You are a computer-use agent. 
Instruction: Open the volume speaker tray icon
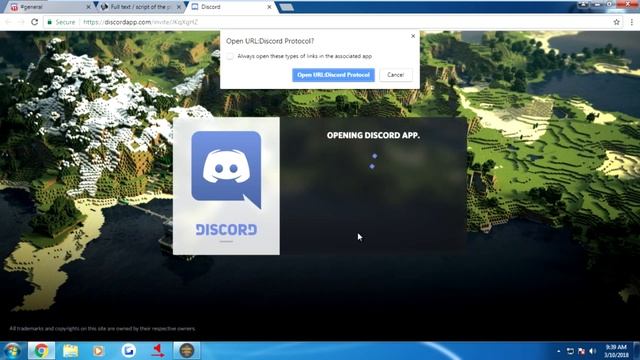point(593,351)
